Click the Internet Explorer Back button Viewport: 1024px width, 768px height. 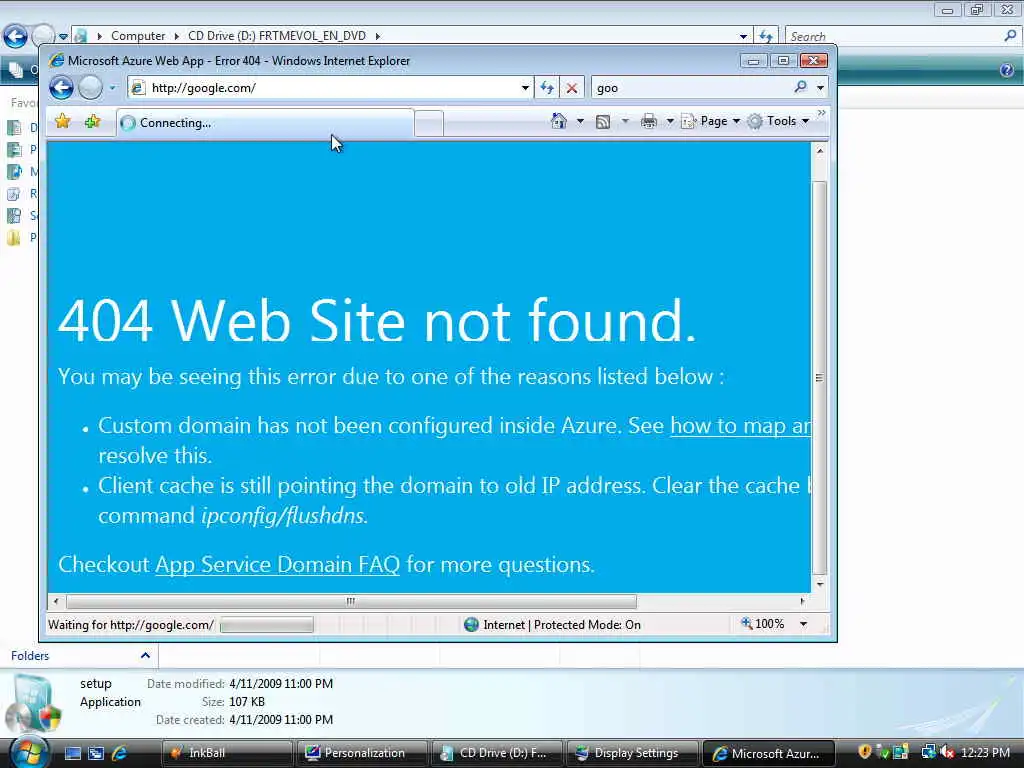61,88
